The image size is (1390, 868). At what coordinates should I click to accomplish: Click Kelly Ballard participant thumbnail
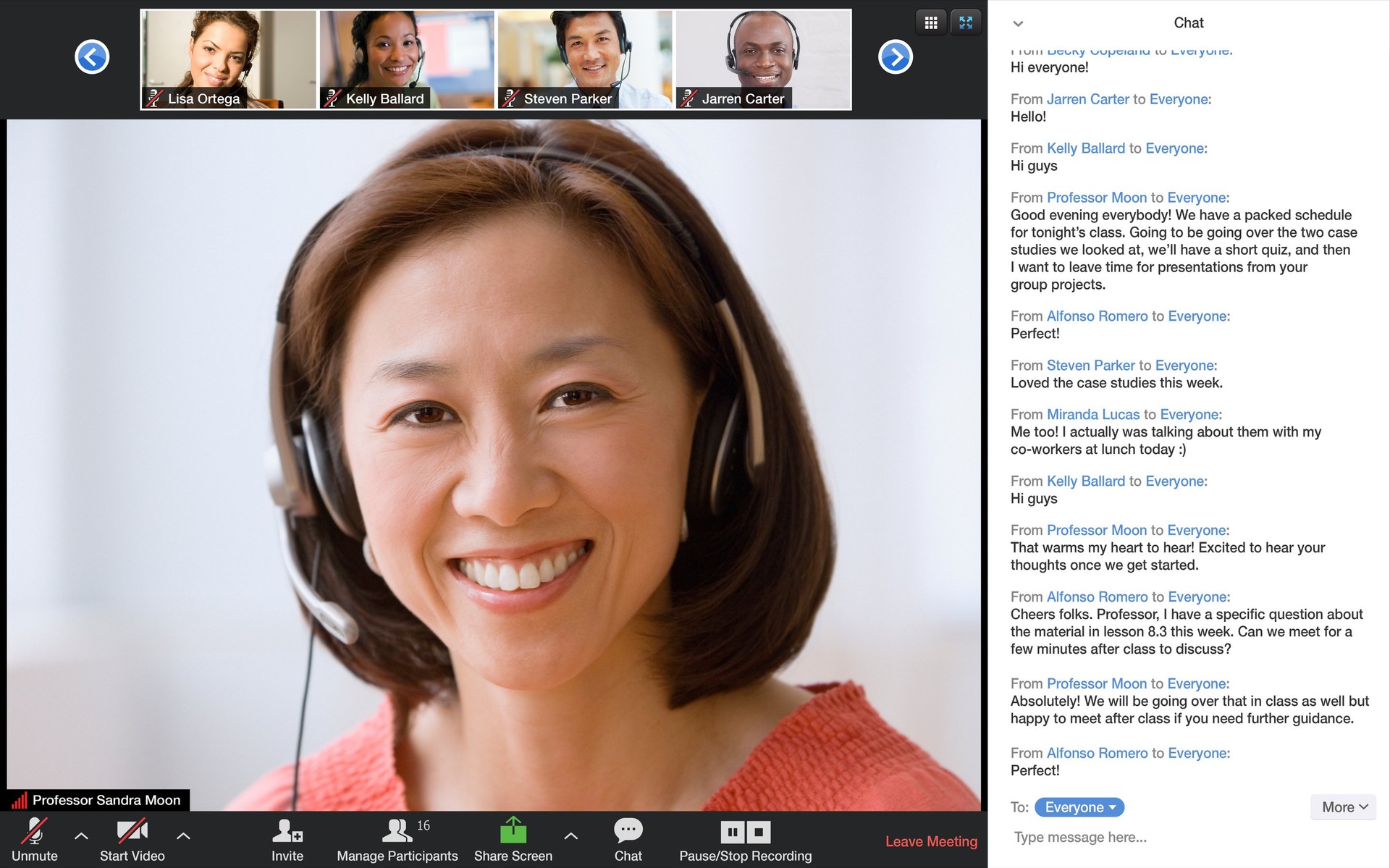(x=405, y=56)
